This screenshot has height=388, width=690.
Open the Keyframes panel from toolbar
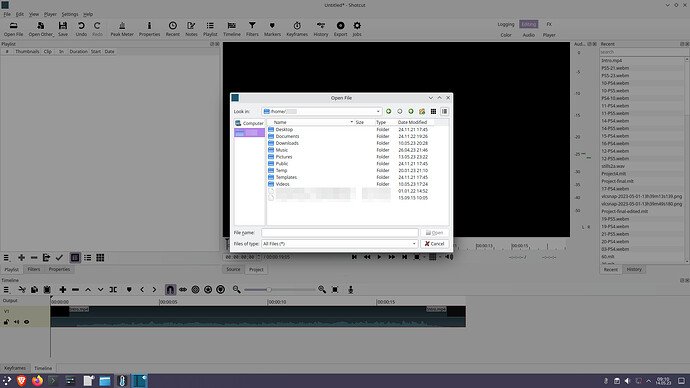(297, 29)
